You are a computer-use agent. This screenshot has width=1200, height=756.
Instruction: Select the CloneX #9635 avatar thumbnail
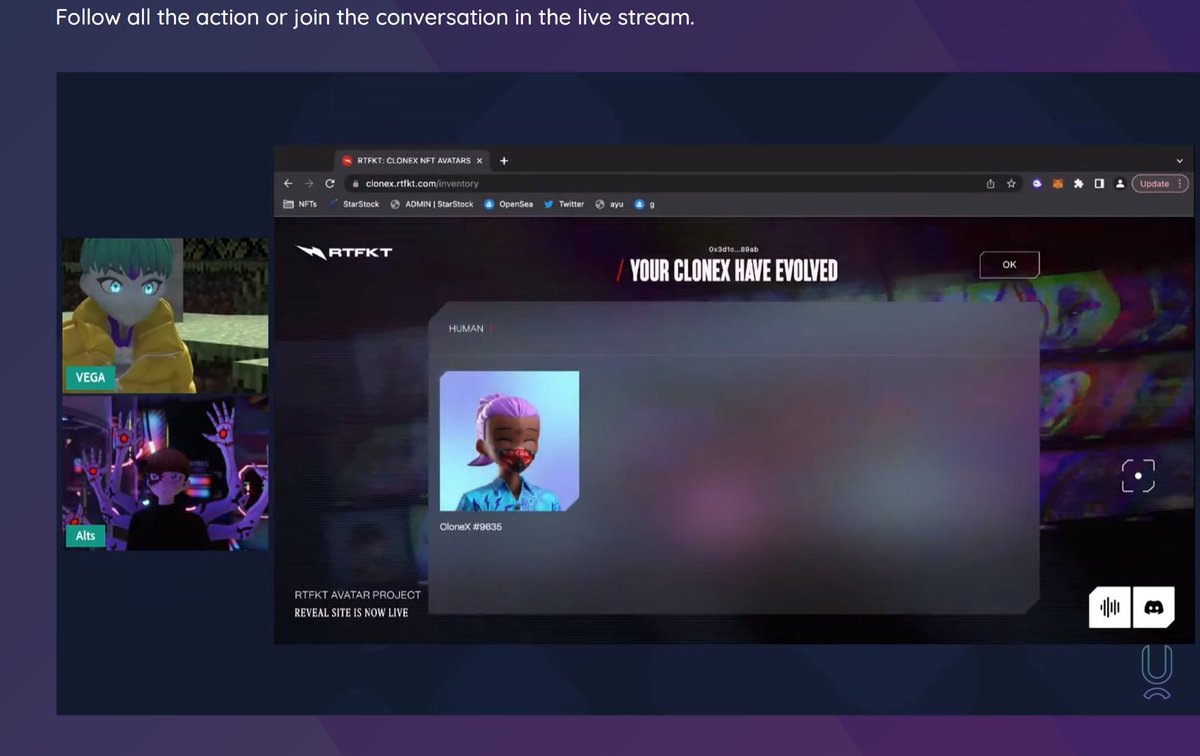click(x=509, y=441)
